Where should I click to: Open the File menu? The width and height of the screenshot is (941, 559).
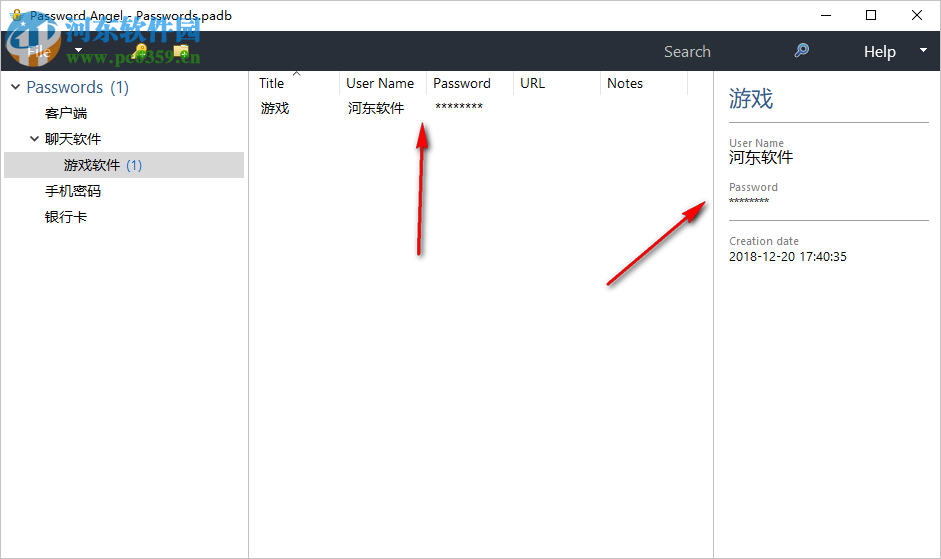40,52
